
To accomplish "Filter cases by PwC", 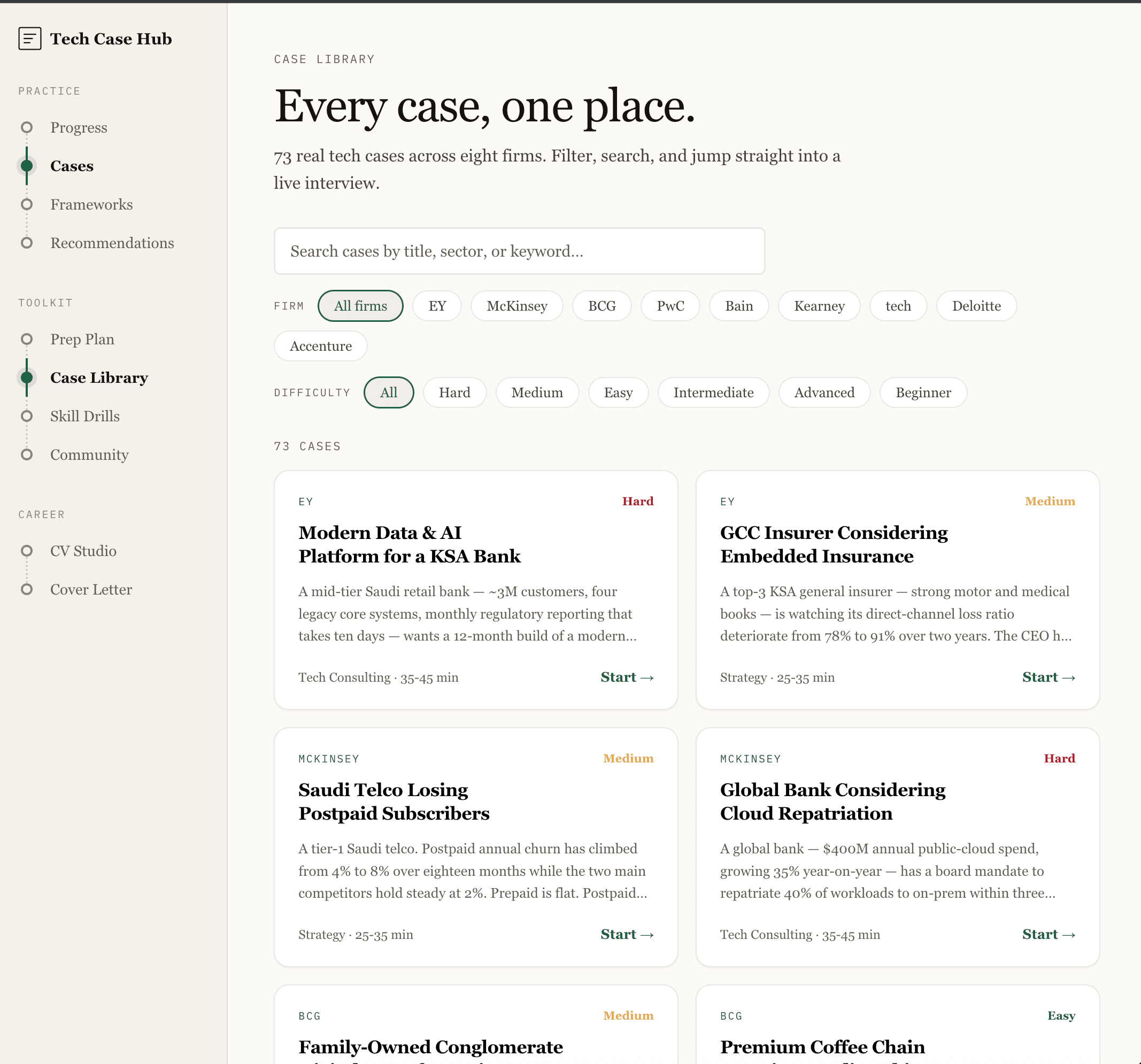I will click(670, 306).
